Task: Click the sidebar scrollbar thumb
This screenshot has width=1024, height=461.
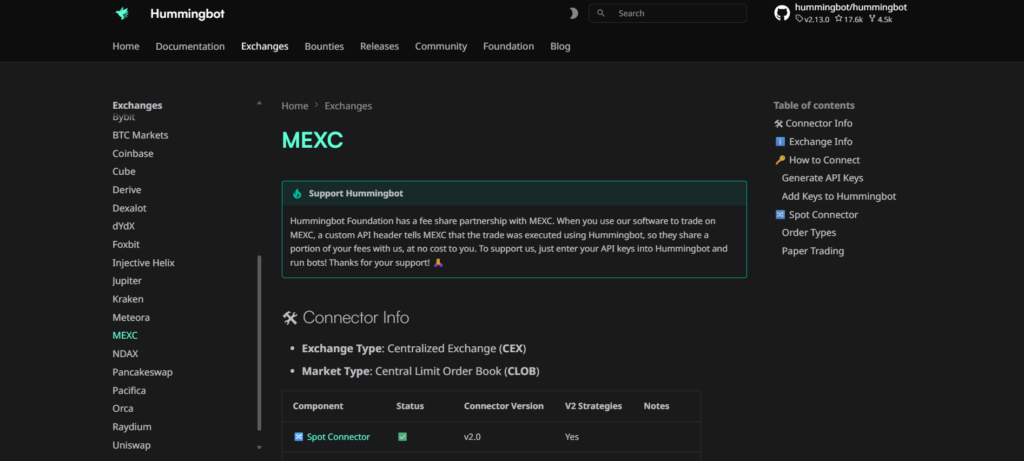Action: [x=259, y=343]
